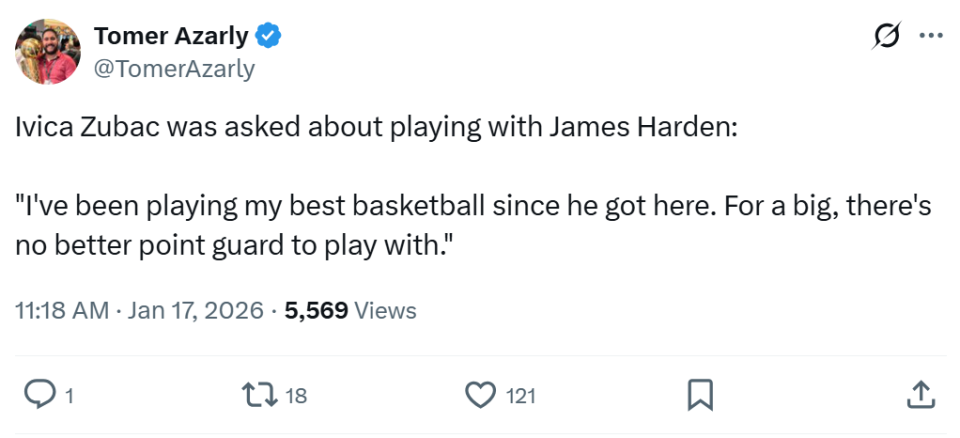Image resolution: width=960 pixels, height=438 pixels.
Task: Click the like count of 121
Action: (x=520, y=397)
